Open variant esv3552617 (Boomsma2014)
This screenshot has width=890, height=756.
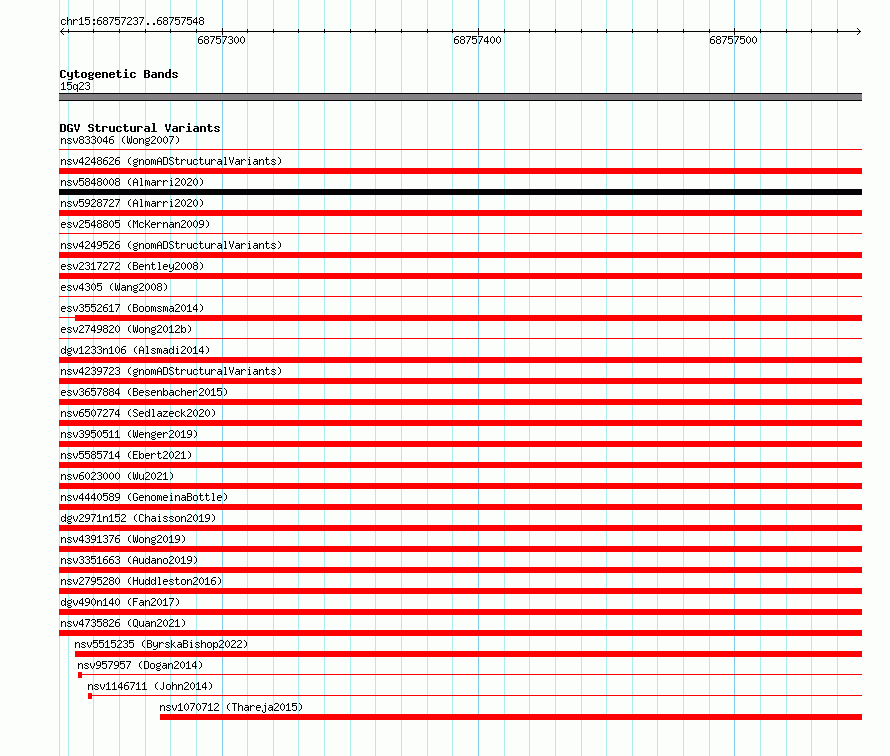pos(132,308)
